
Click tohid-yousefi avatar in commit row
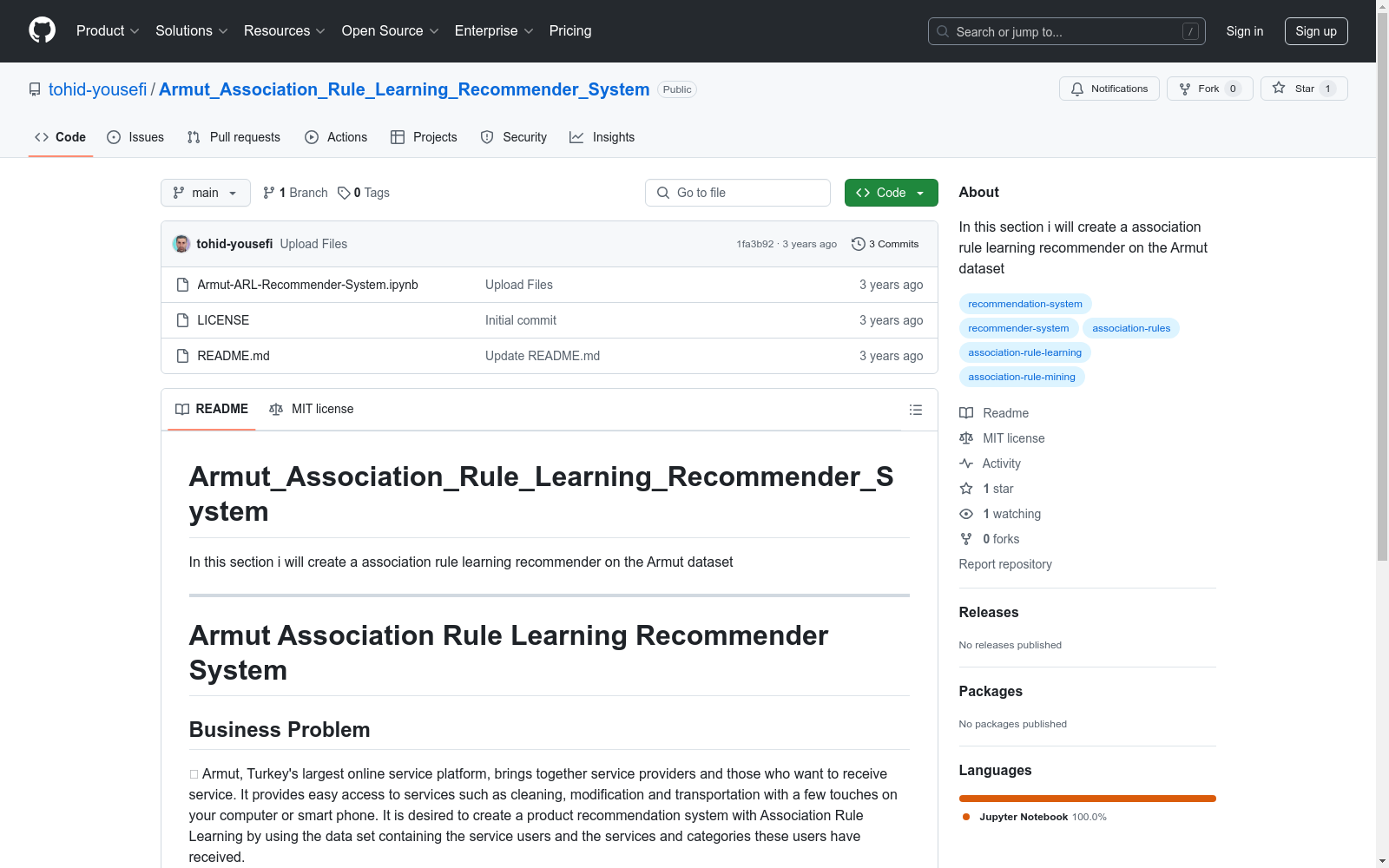181,244
